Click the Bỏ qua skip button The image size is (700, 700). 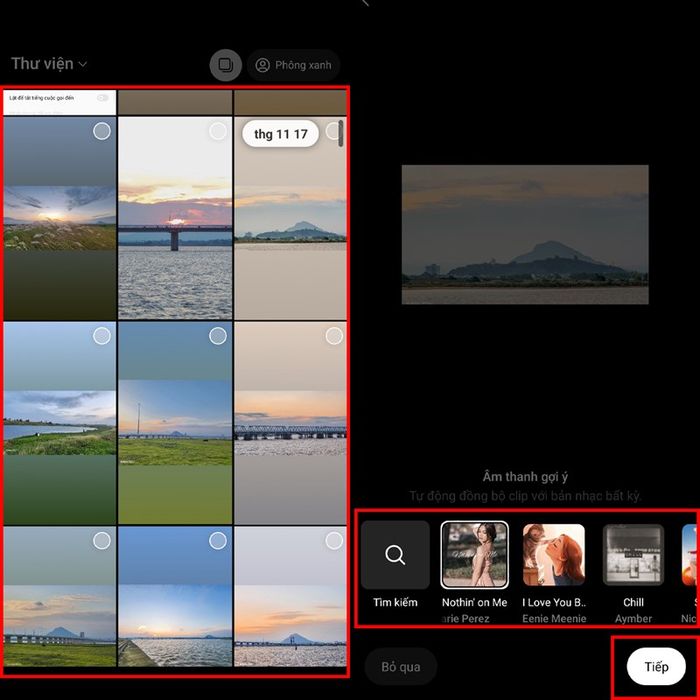400,667
